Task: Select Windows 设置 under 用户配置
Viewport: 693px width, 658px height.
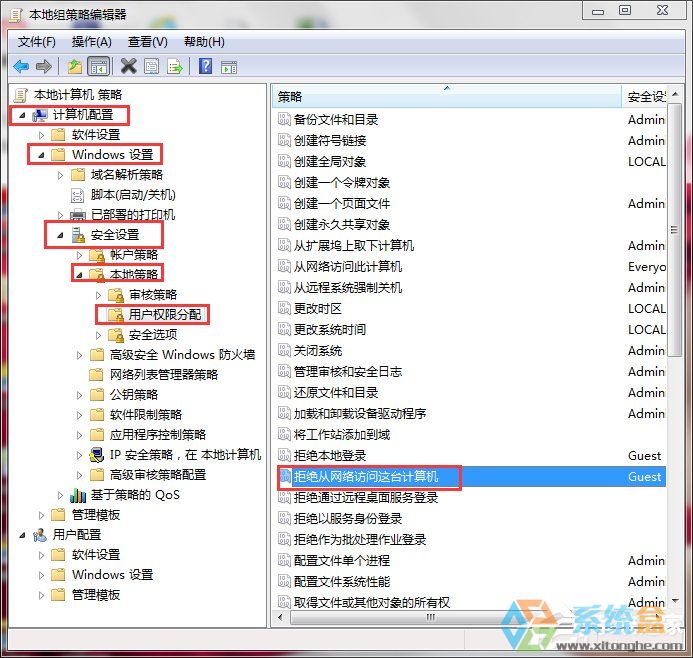Action: (113, 575)
